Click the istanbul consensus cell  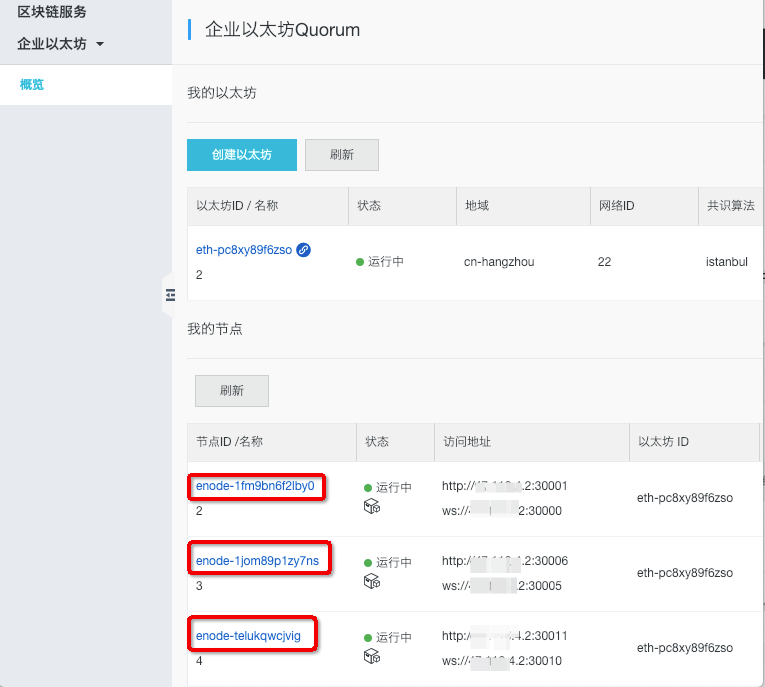pos(726,262)
